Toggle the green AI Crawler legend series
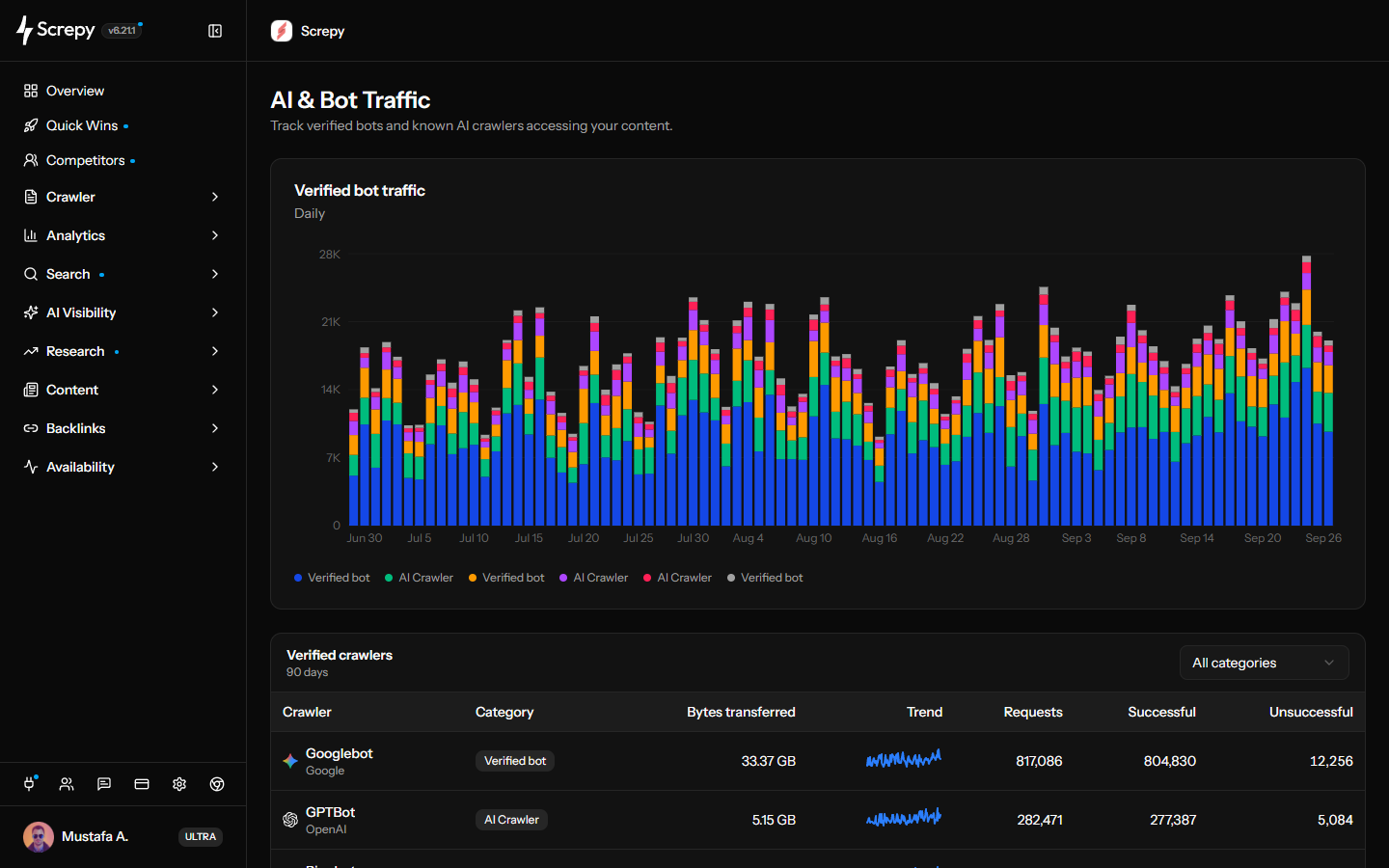 (x=419, y=578)
